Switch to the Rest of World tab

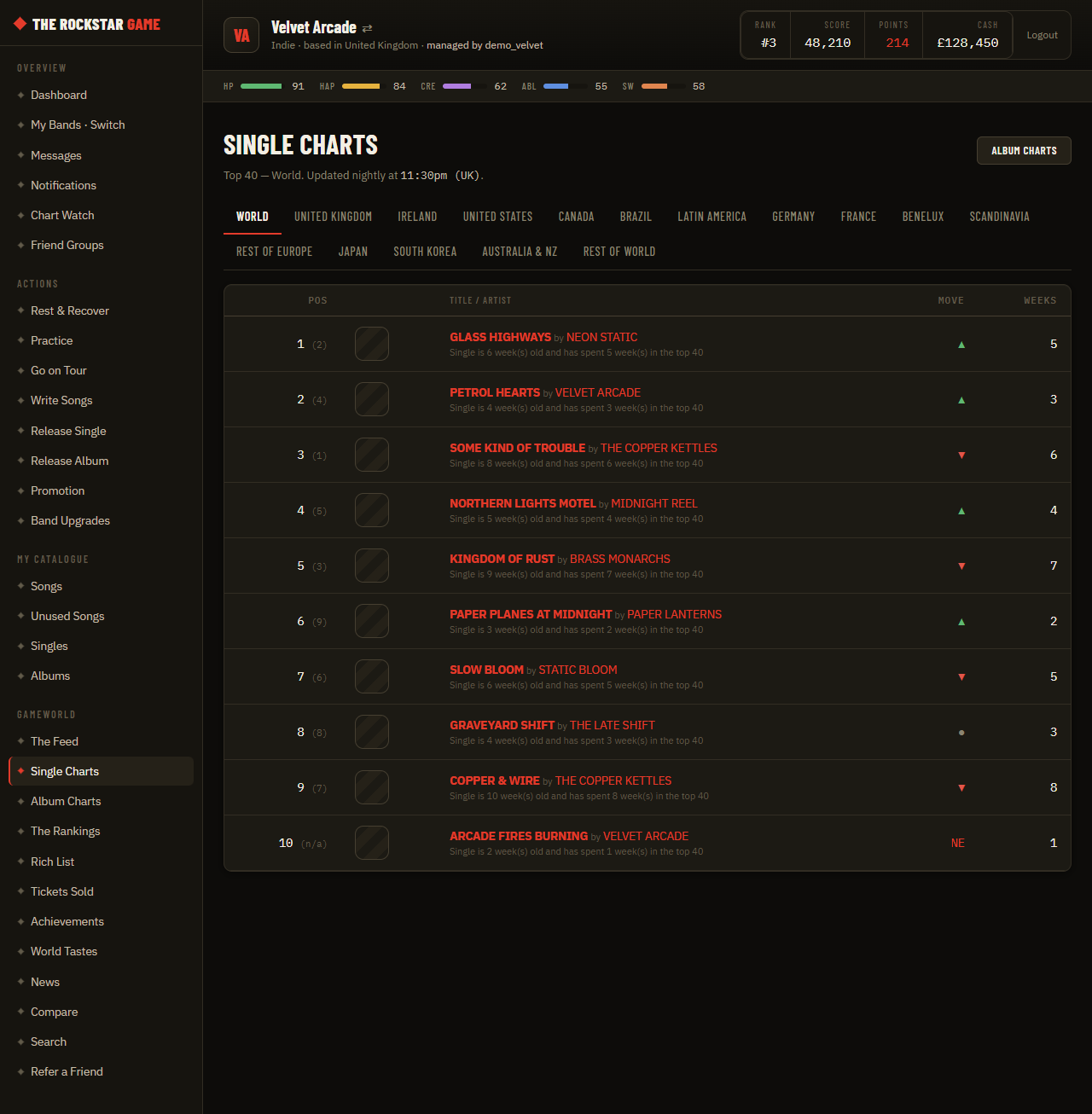(x=619, y=252)
